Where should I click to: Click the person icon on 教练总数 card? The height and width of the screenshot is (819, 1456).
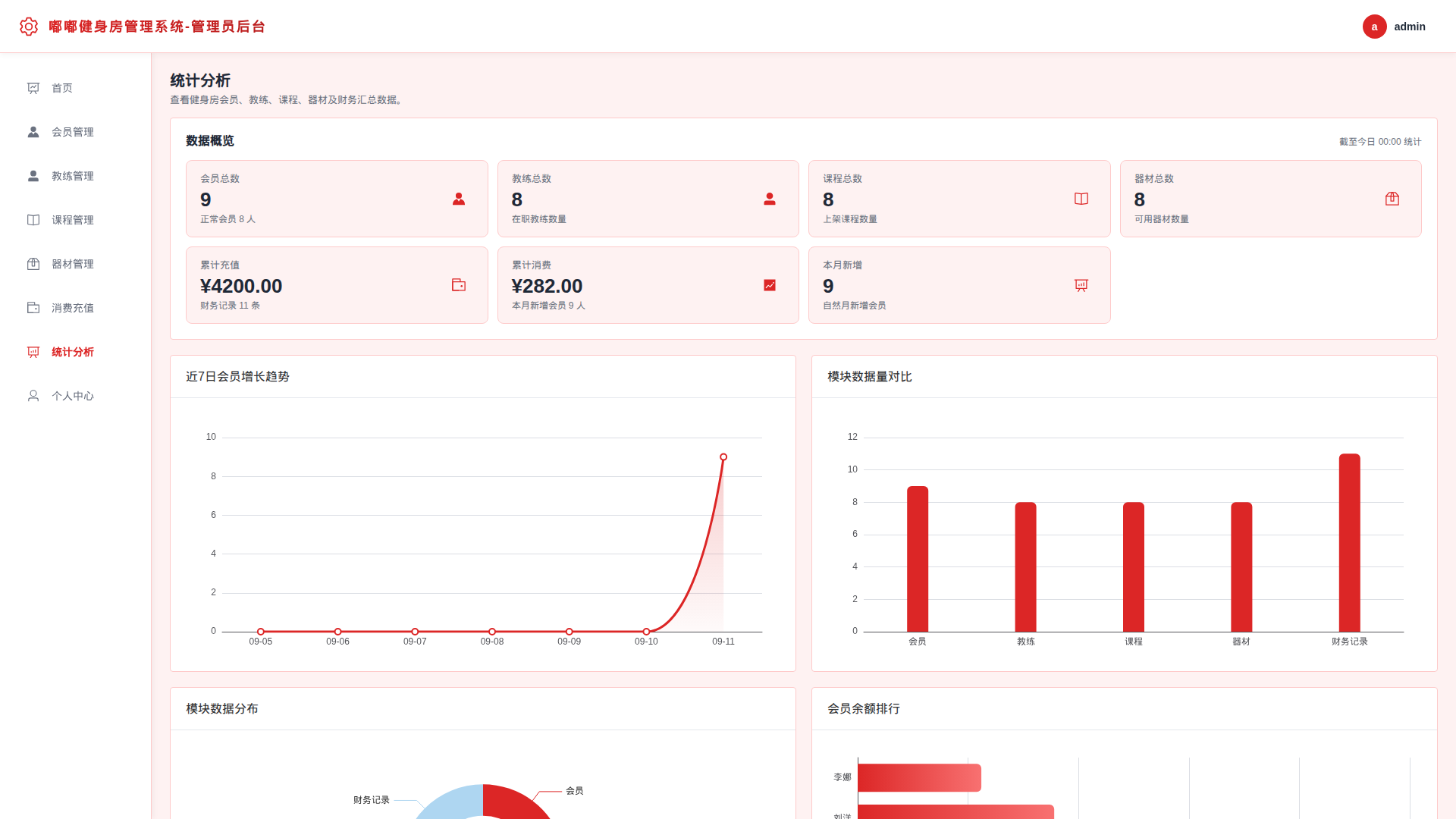tap(770, 199)
